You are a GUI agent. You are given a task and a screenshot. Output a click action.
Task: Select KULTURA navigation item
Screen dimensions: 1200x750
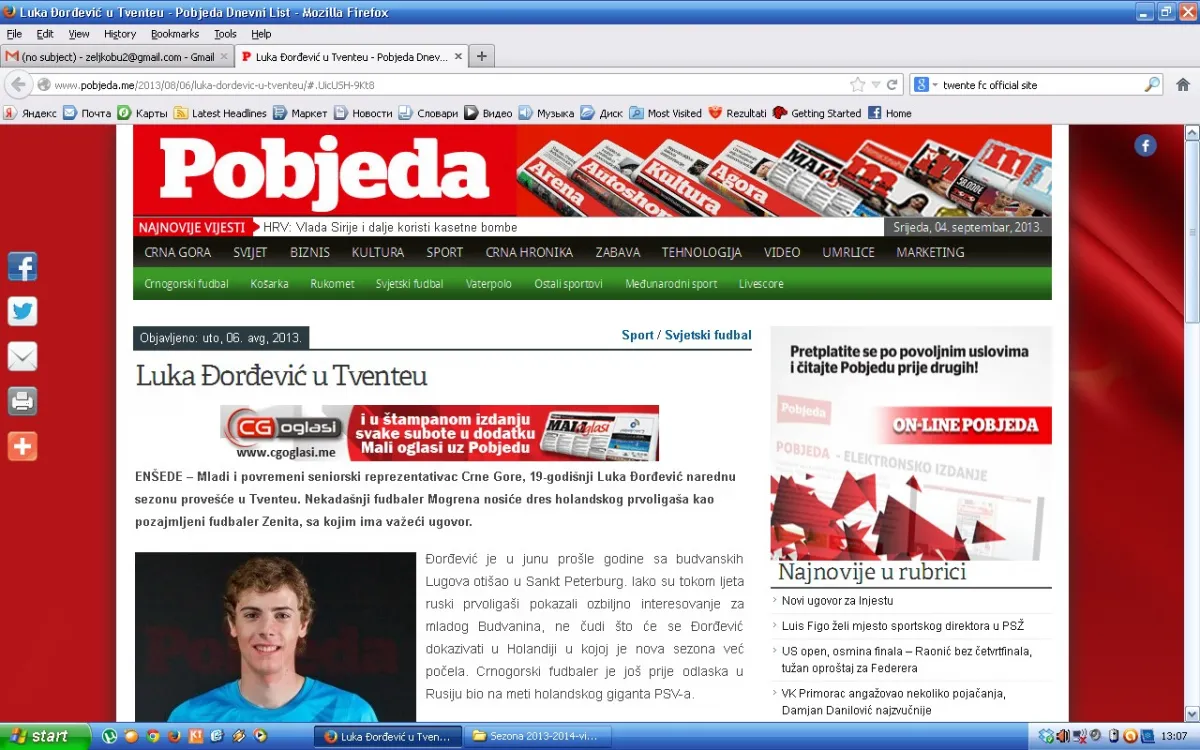coord(378,252)
